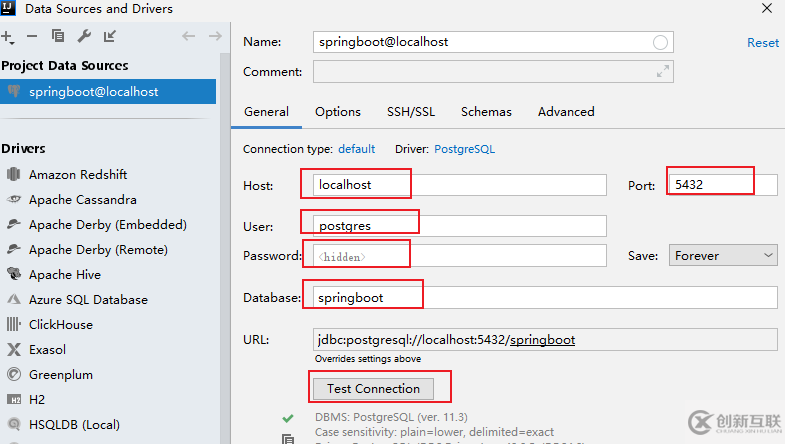Screen dimensions: 785x444
Task: Open the Schemas tab
Action: pos(486,112)
